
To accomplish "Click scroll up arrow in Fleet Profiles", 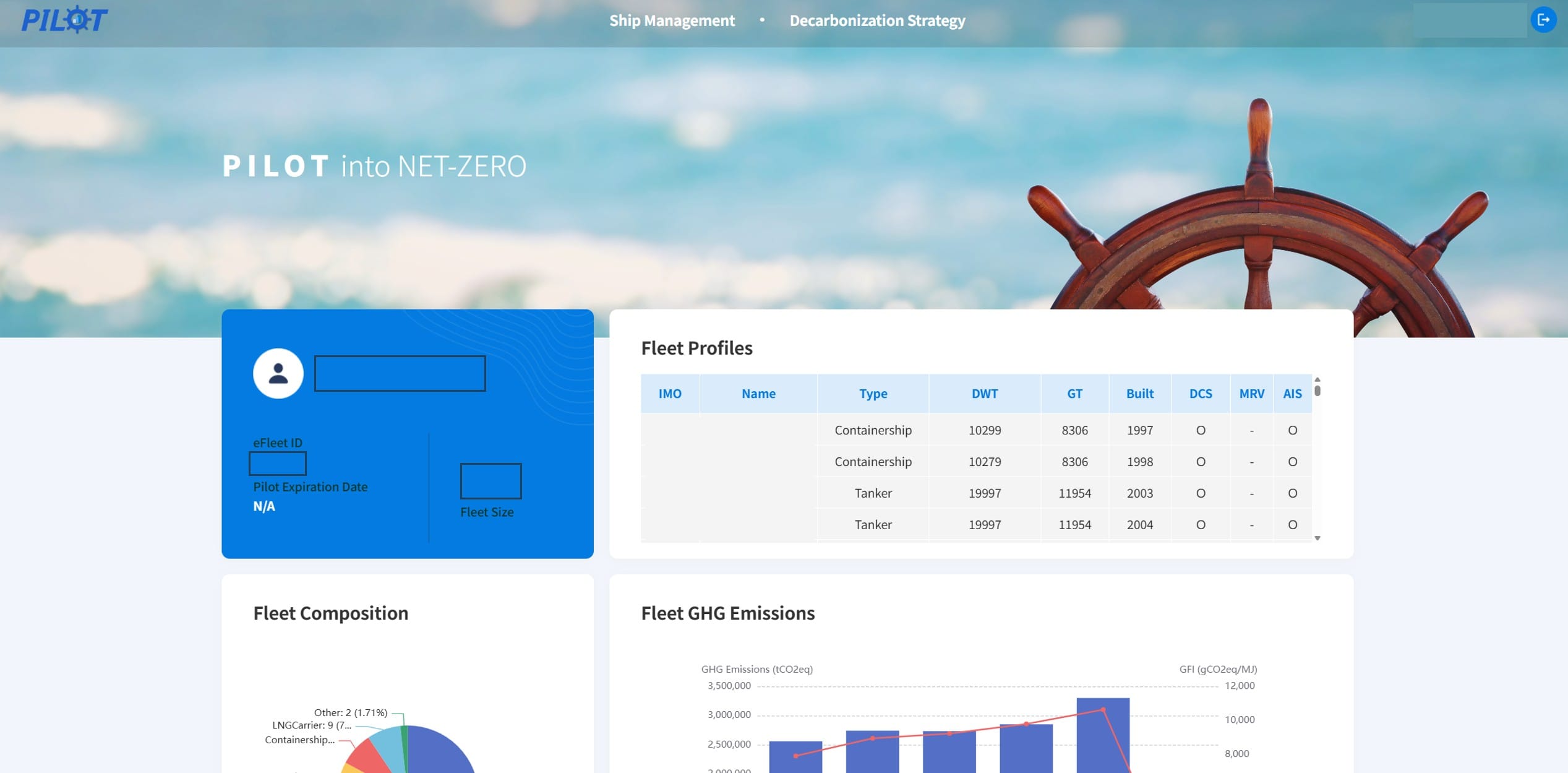I will pyautogui.click(x=1317, y=379).
